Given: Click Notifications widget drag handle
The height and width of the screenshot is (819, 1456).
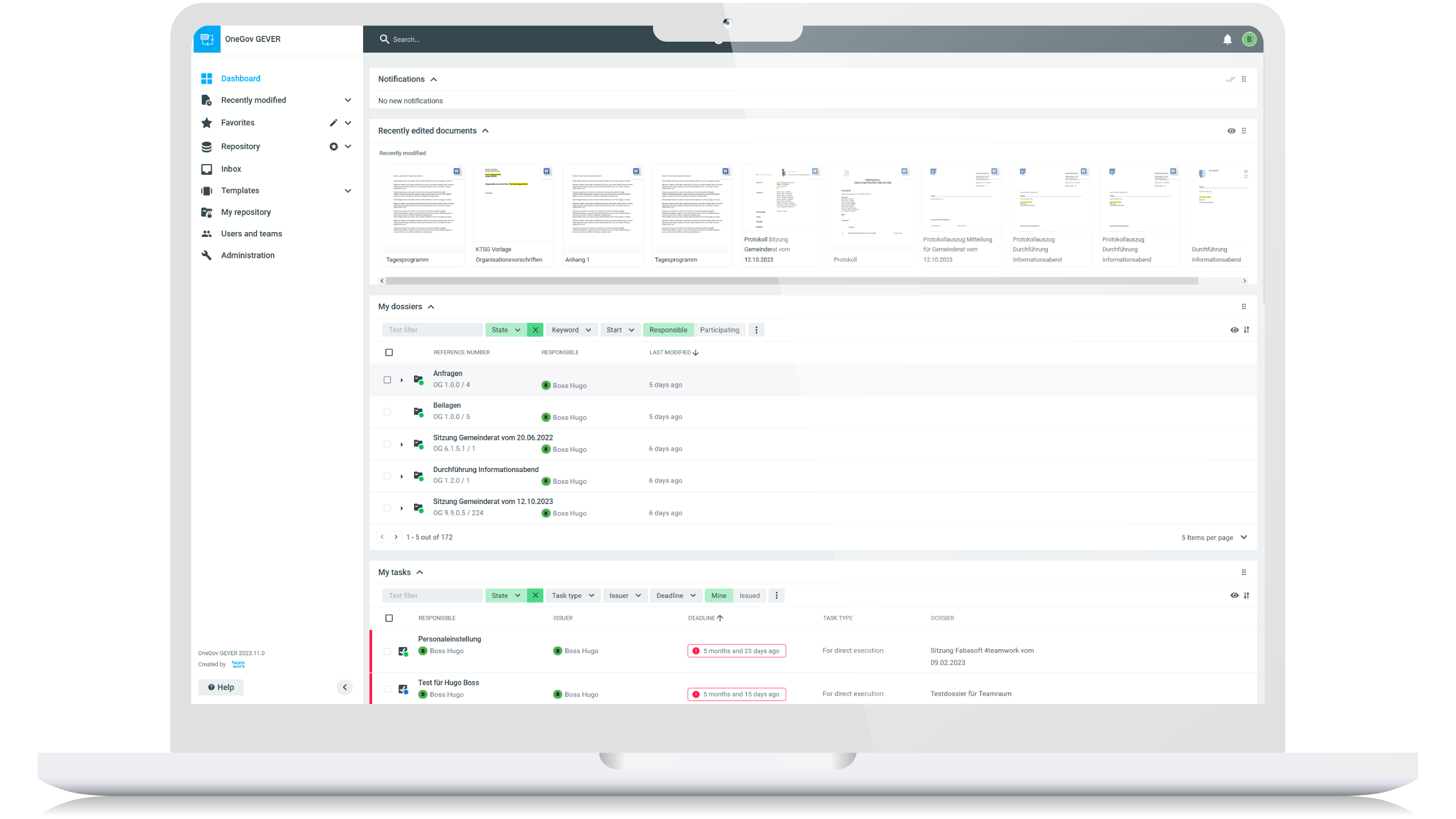Looking at the screenshot, I should coord(1243,79).
